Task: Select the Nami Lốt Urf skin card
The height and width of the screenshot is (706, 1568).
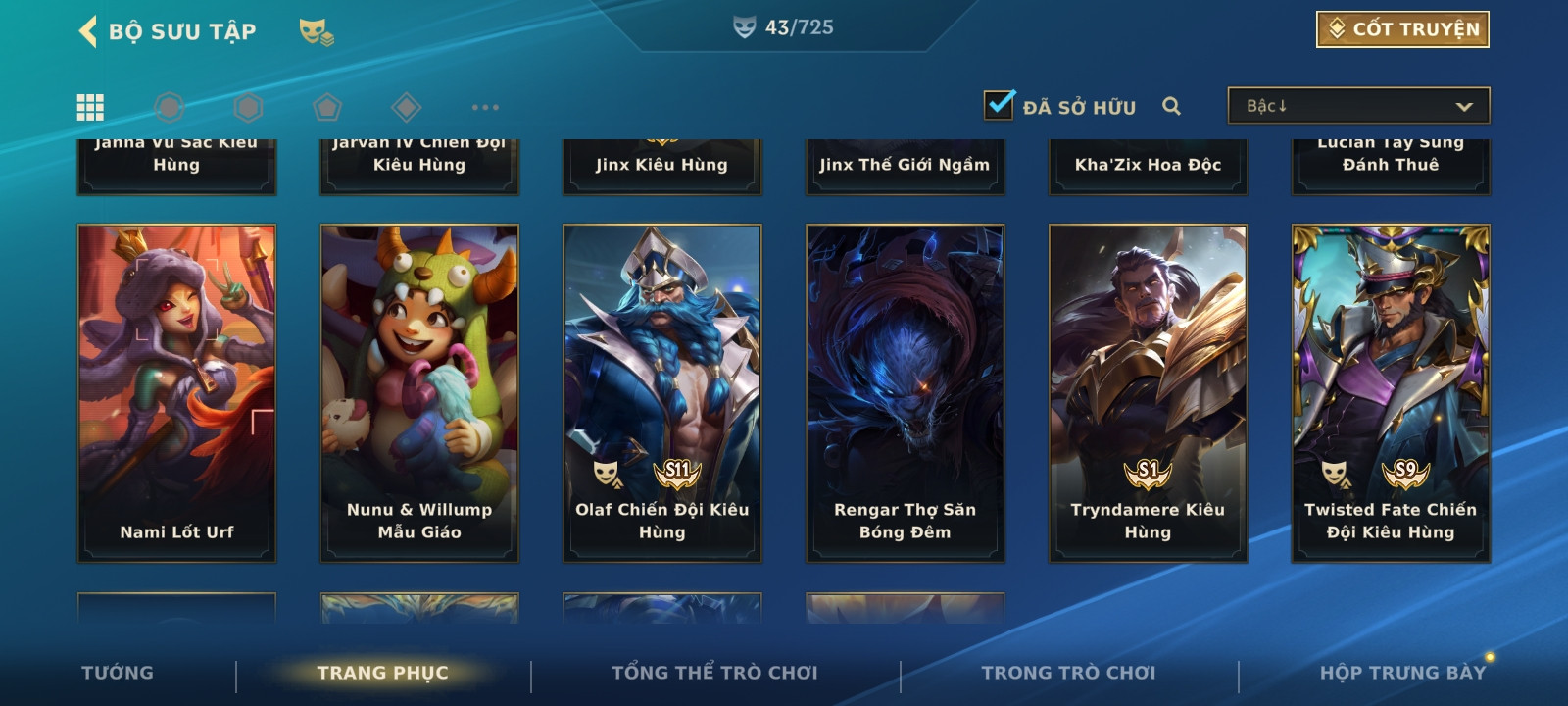Action: point(176,393)
